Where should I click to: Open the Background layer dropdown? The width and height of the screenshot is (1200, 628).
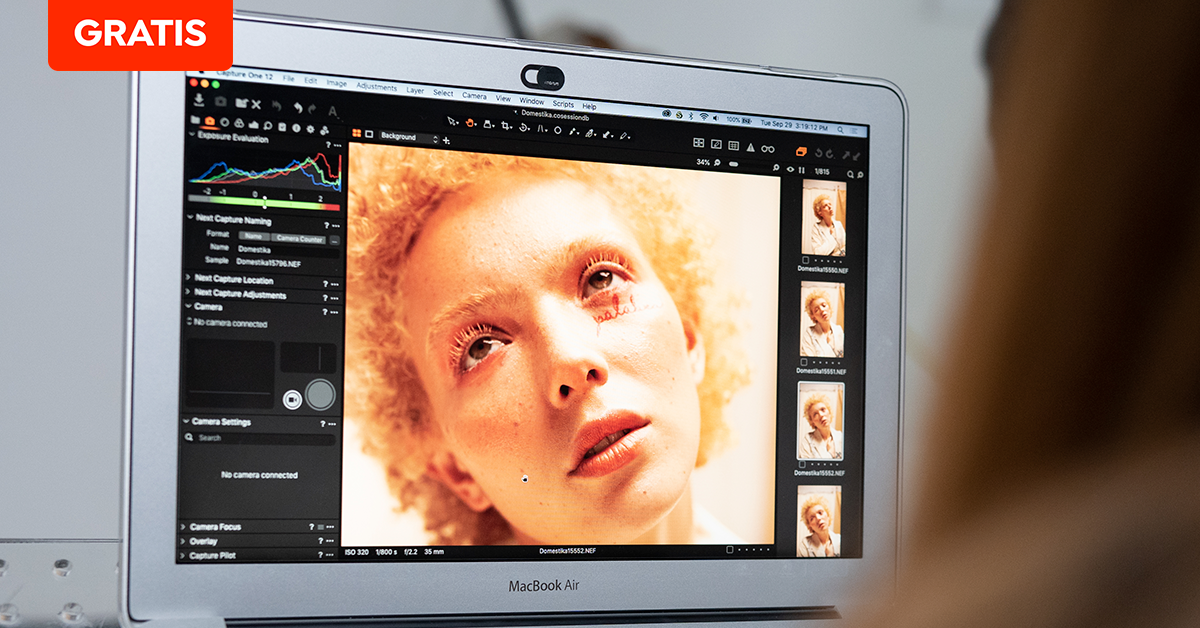[410, 137]
